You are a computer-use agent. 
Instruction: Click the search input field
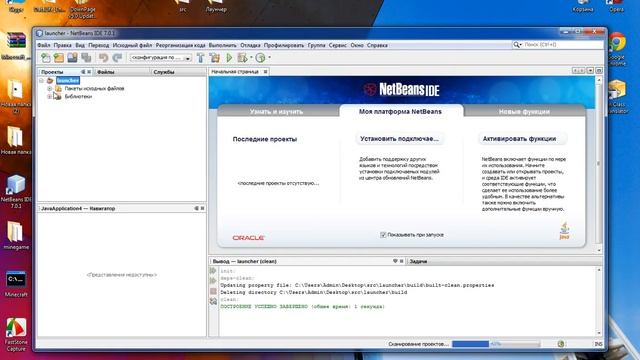562,44
